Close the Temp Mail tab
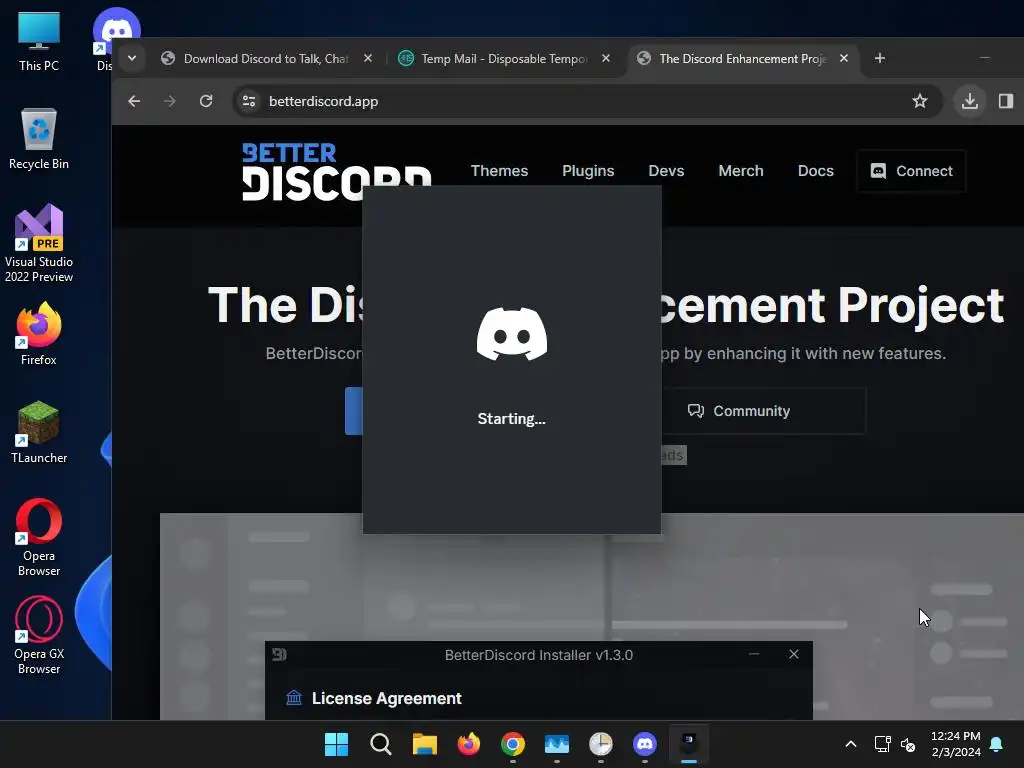Image resolution: width=1024 pixels, height=768 pixels. [x=605, y=58]
